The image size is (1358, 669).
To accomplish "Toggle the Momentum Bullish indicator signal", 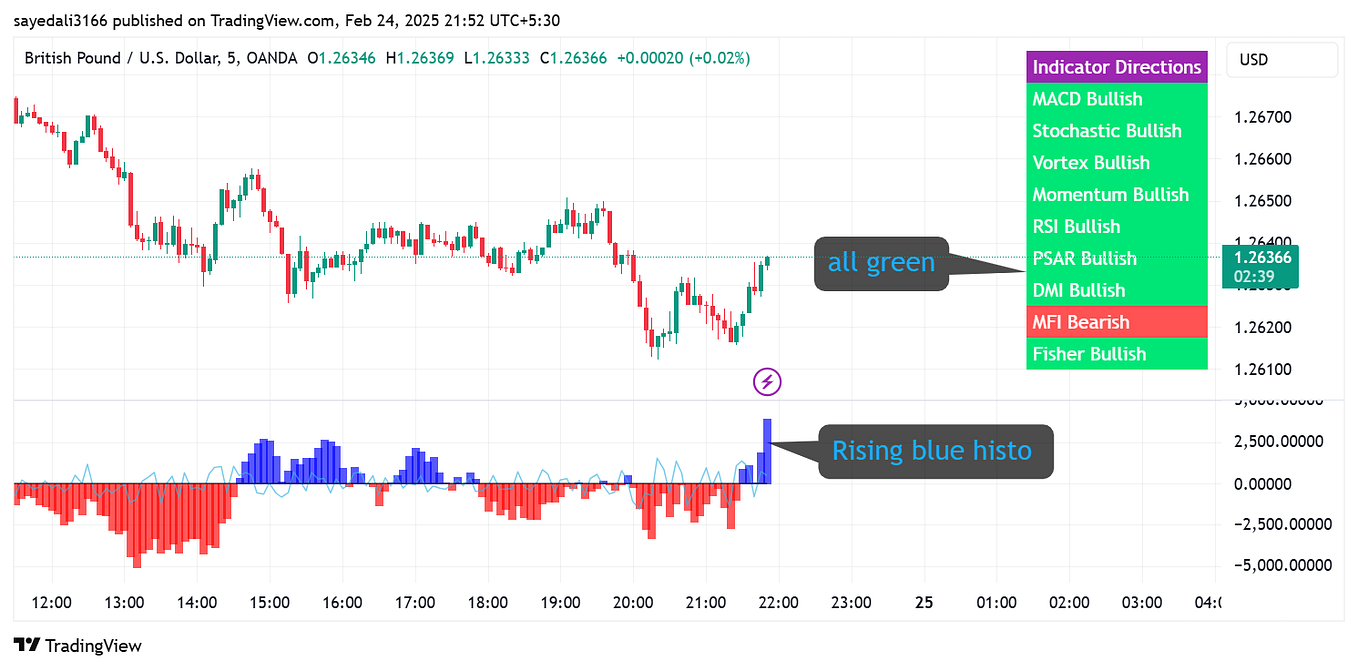I will pyautogui.click(x=1117, y=194).
